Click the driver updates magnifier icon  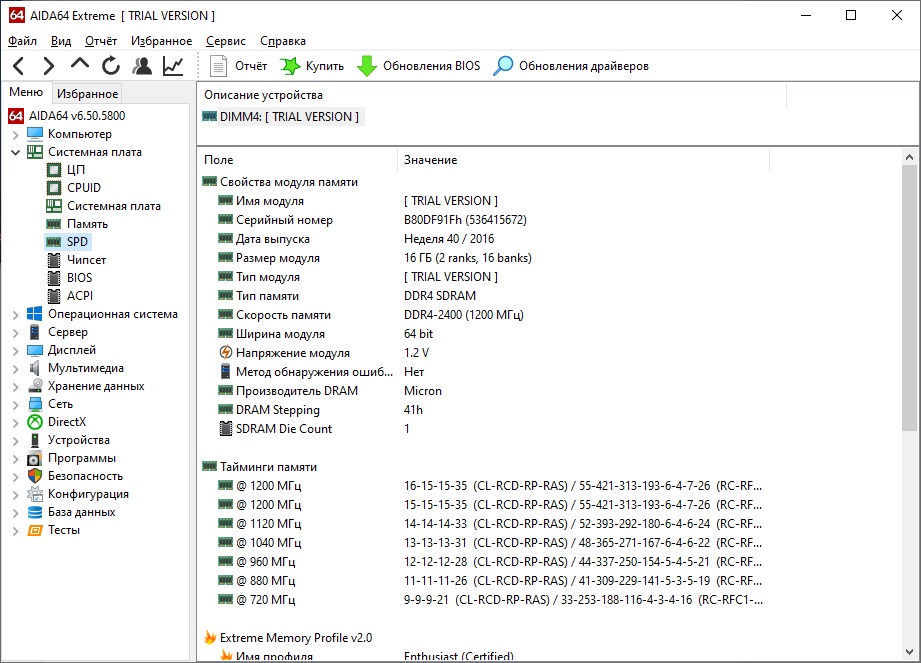click(x=503, y=66)
